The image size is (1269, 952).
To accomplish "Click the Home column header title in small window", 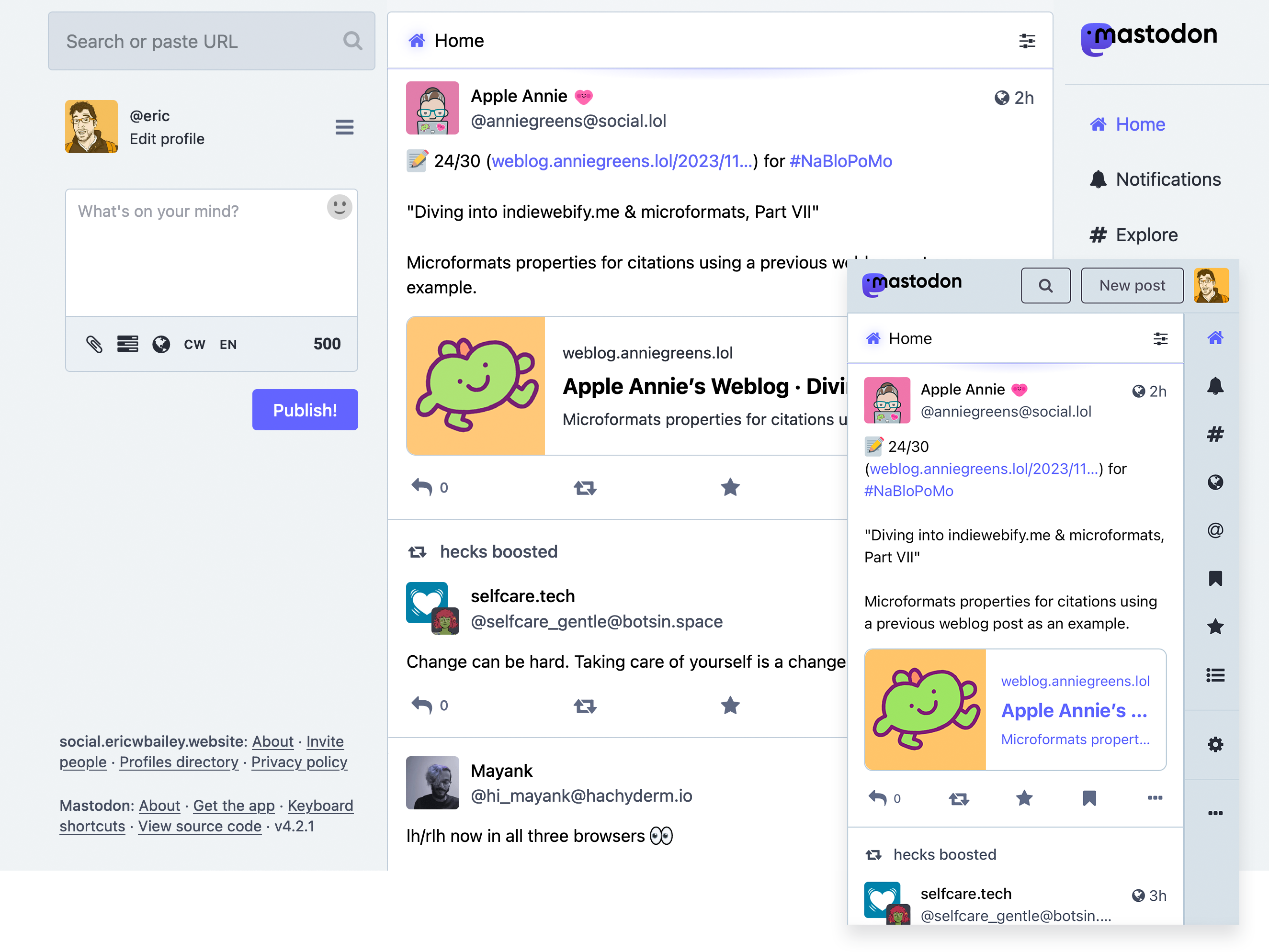I will (x=910, y=338).
